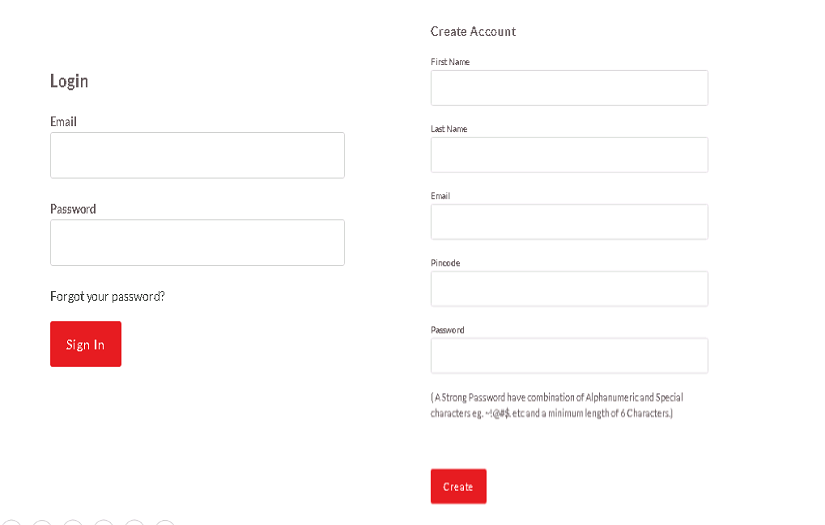This screenshot has height=525, width=825.
Task: Click the Login Email input field
Action: pos(197,155)
